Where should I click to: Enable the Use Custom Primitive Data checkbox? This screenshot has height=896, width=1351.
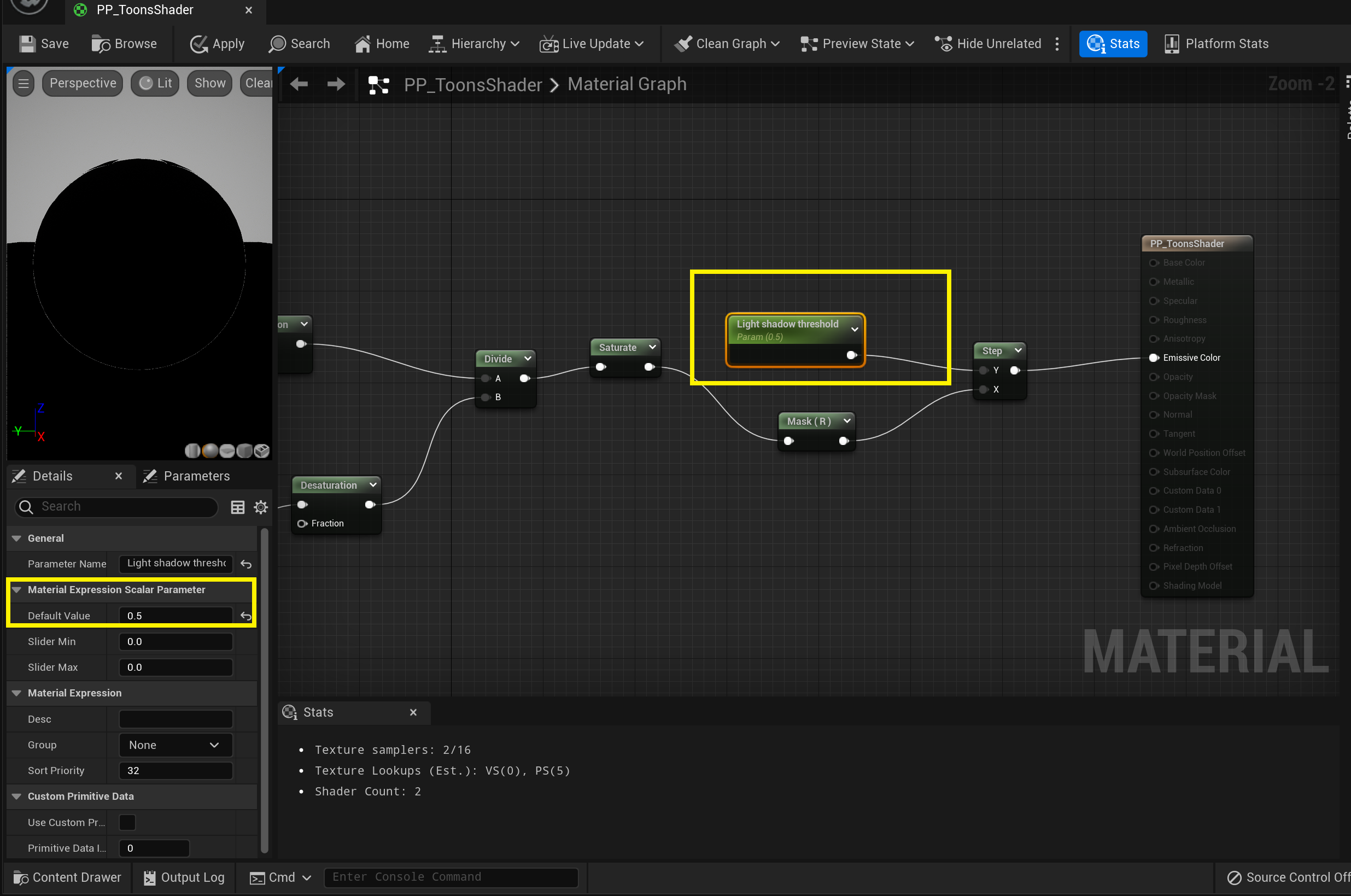click(x=127, y=822)
